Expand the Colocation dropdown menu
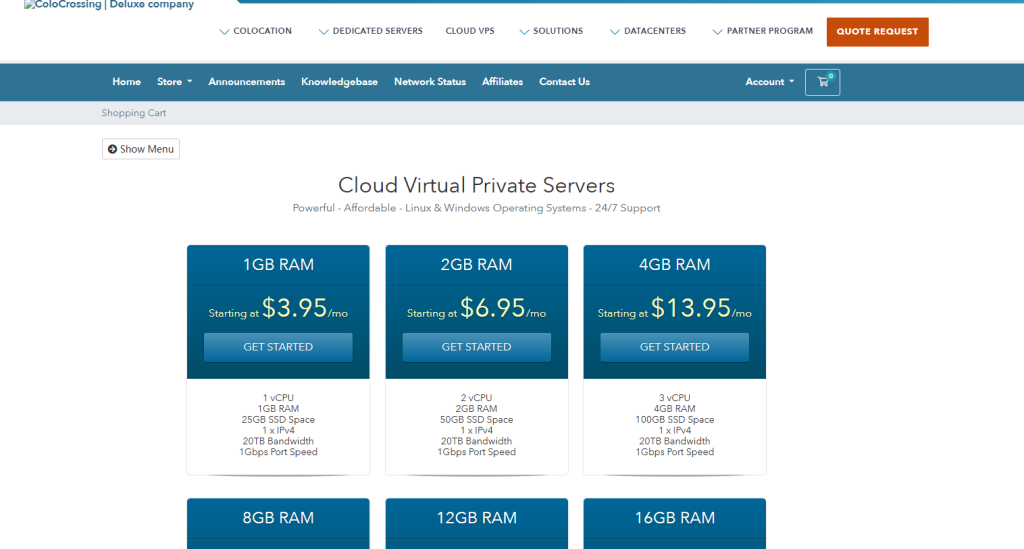The height and width of the screenshot is (549, 1024). pos(256,31)
